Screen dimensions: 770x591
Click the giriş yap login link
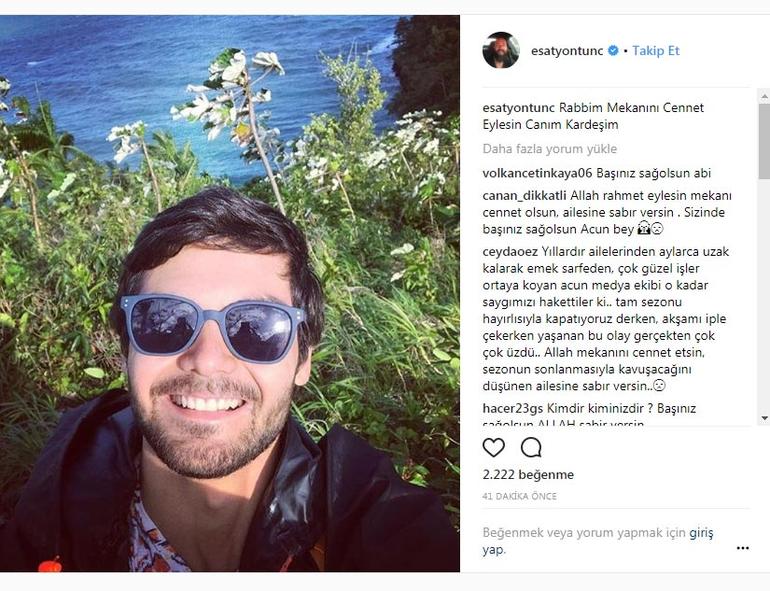(701, 533)
